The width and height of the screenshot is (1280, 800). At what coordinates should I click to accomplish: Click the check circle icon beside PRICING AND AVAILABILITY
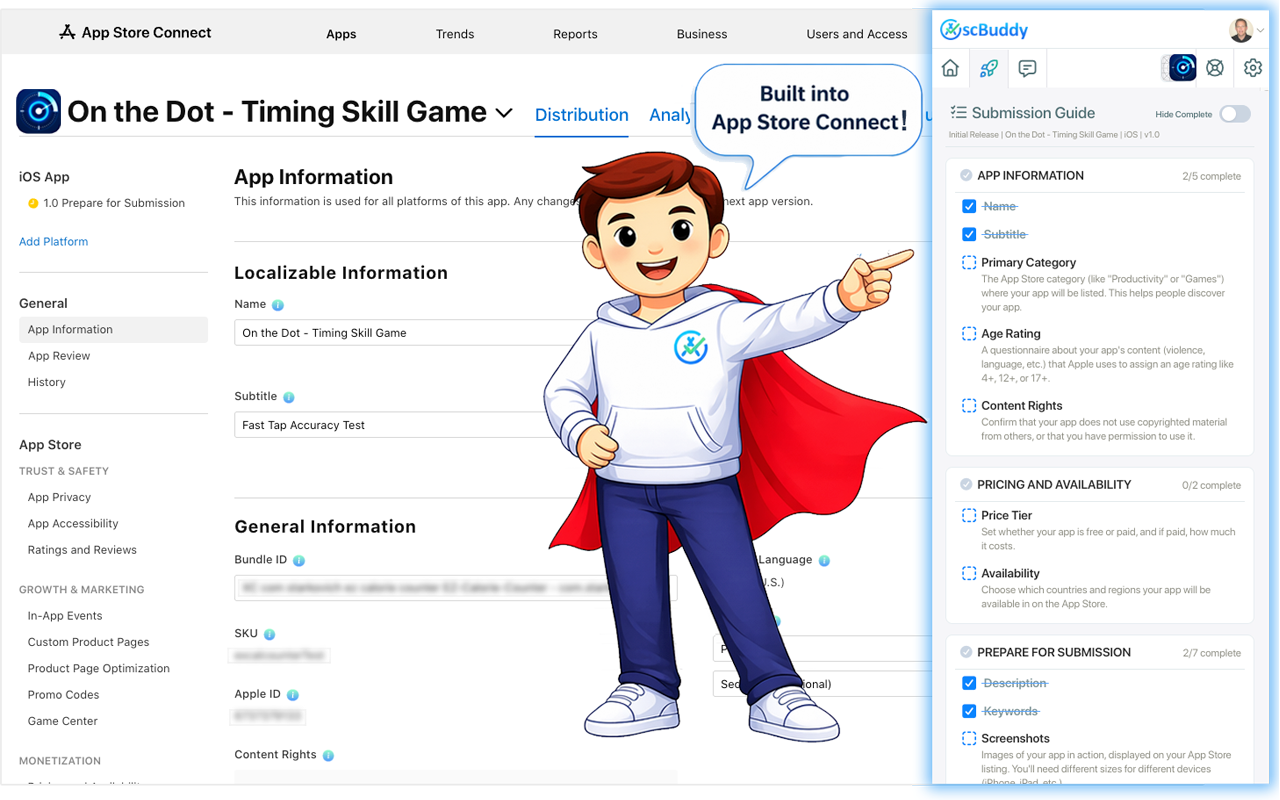(966, 485)
